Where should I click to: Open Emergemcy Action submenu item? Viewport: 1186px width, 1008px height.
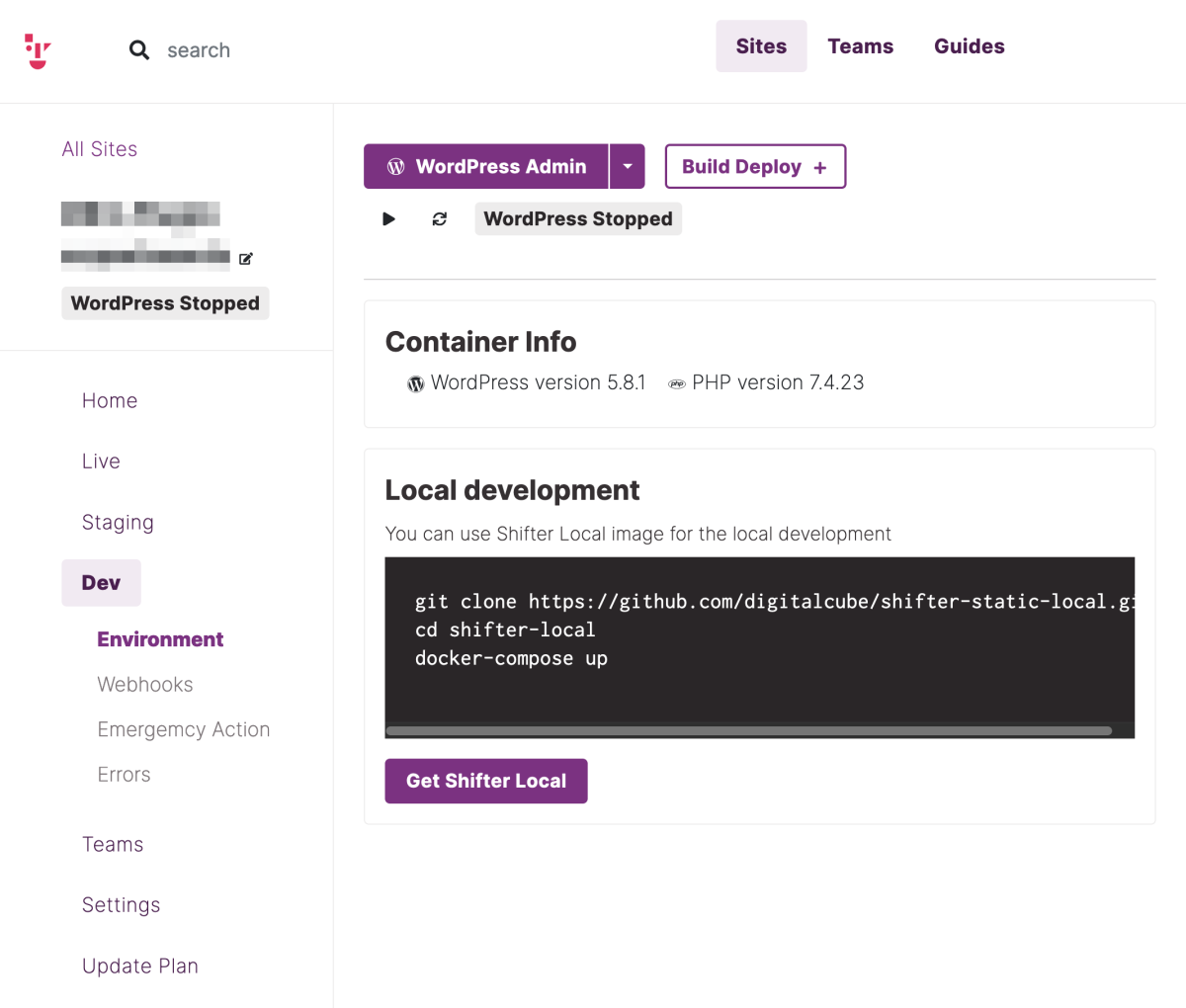(184, 729)
